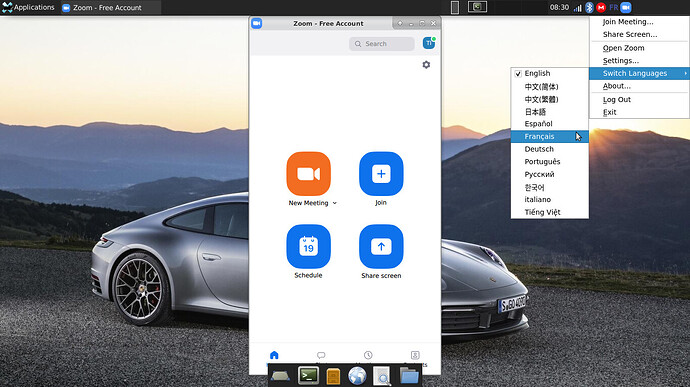690x387 pixels.
Task: Select Italiano language
Action: [550, 199]
